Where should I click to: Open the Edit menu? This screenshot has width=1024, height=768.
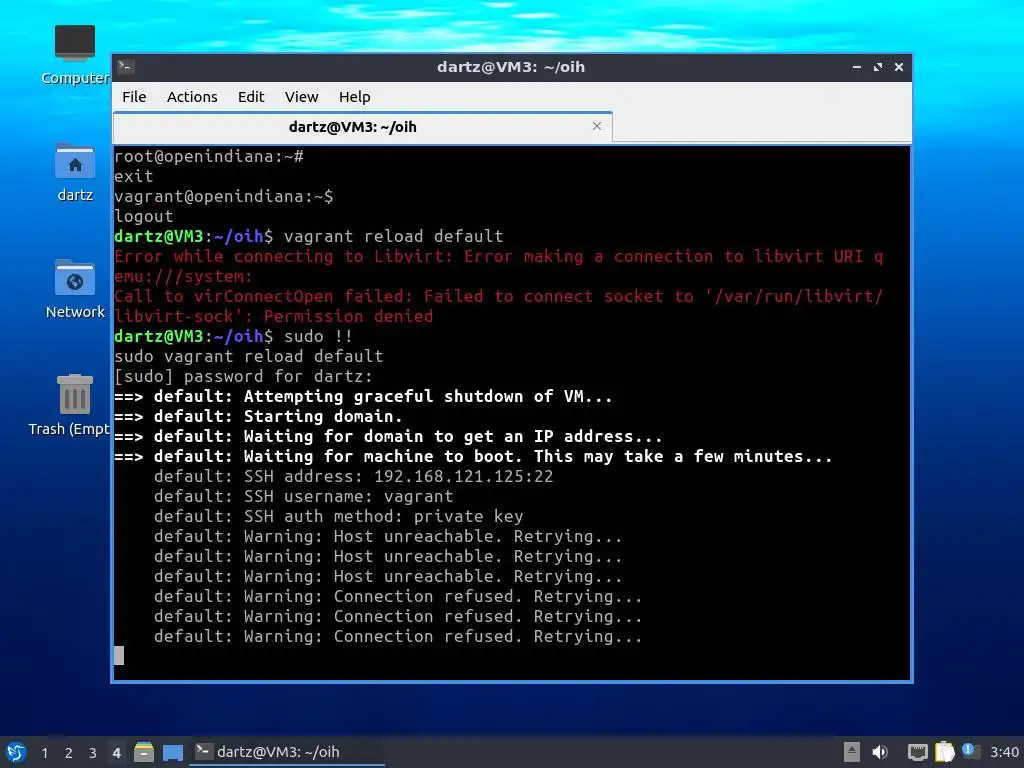click(x=251, y=97)
